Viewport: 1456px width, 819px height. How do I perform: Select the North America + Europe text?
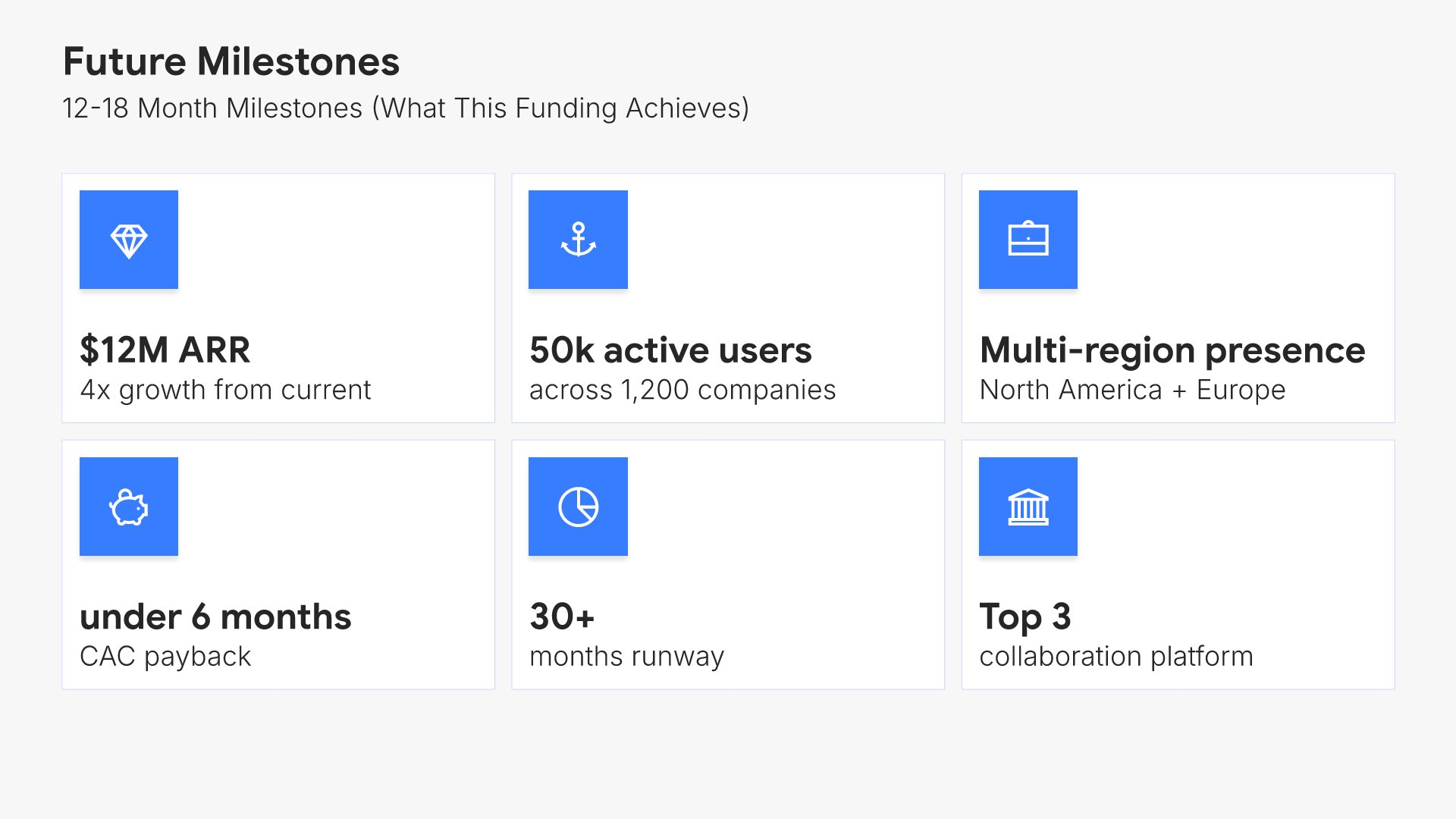coord(1132,390)
